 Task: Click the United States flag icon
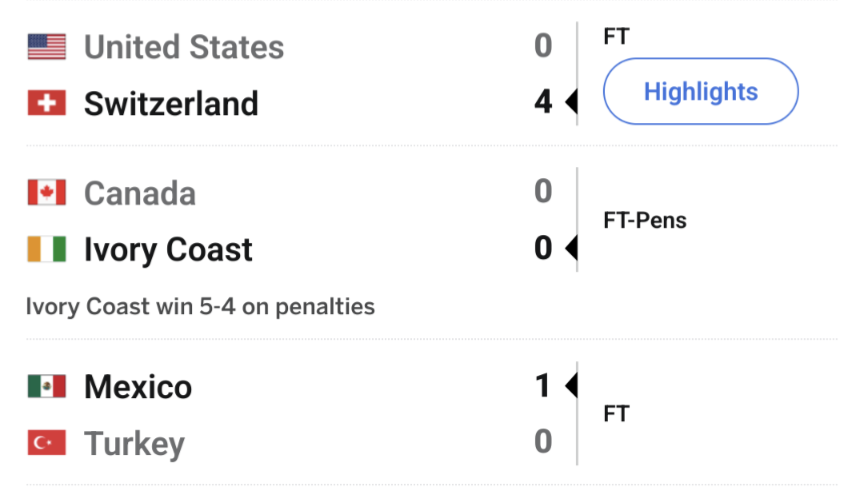coord(47,47)
